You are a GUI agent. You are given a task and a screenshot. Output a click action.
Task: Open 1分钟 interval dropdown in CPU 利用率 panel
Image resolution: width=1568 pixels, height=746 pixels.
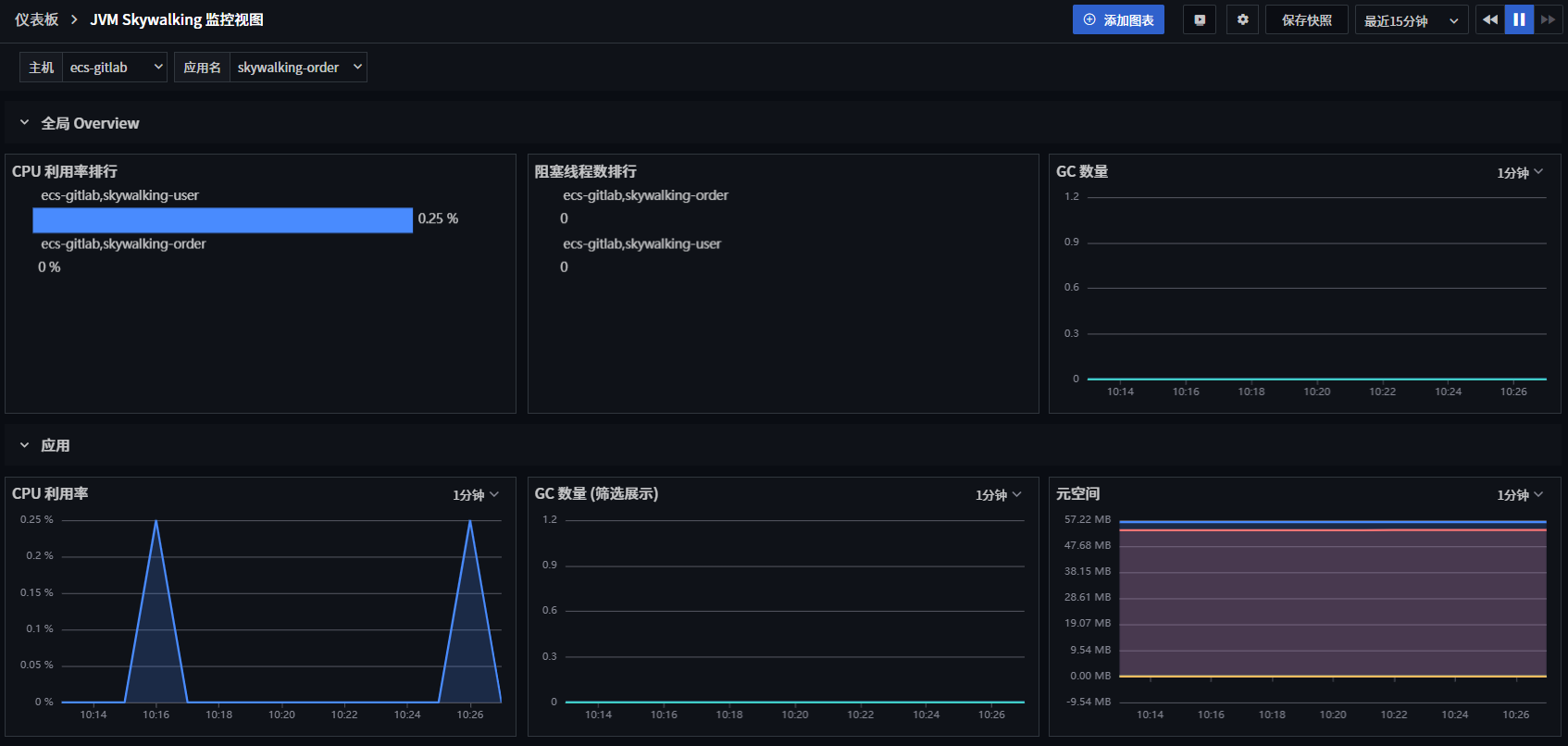pyautogui.click(x=476, y=494)
